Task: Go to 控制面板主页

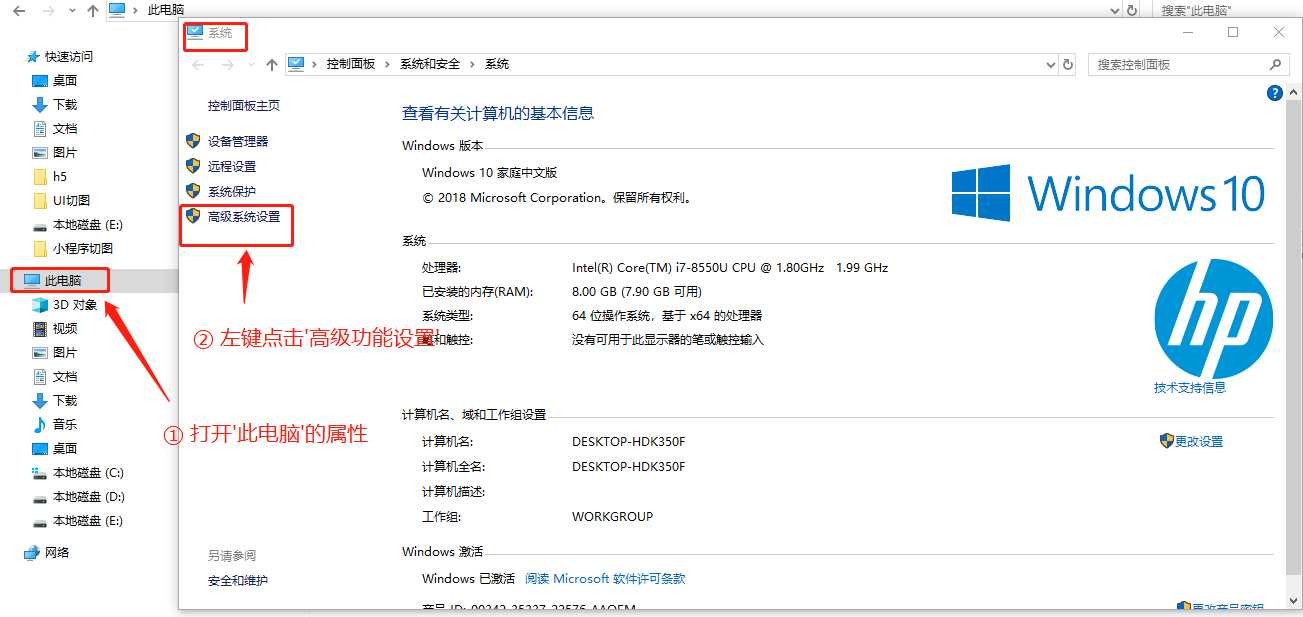Action: [243, 105]
